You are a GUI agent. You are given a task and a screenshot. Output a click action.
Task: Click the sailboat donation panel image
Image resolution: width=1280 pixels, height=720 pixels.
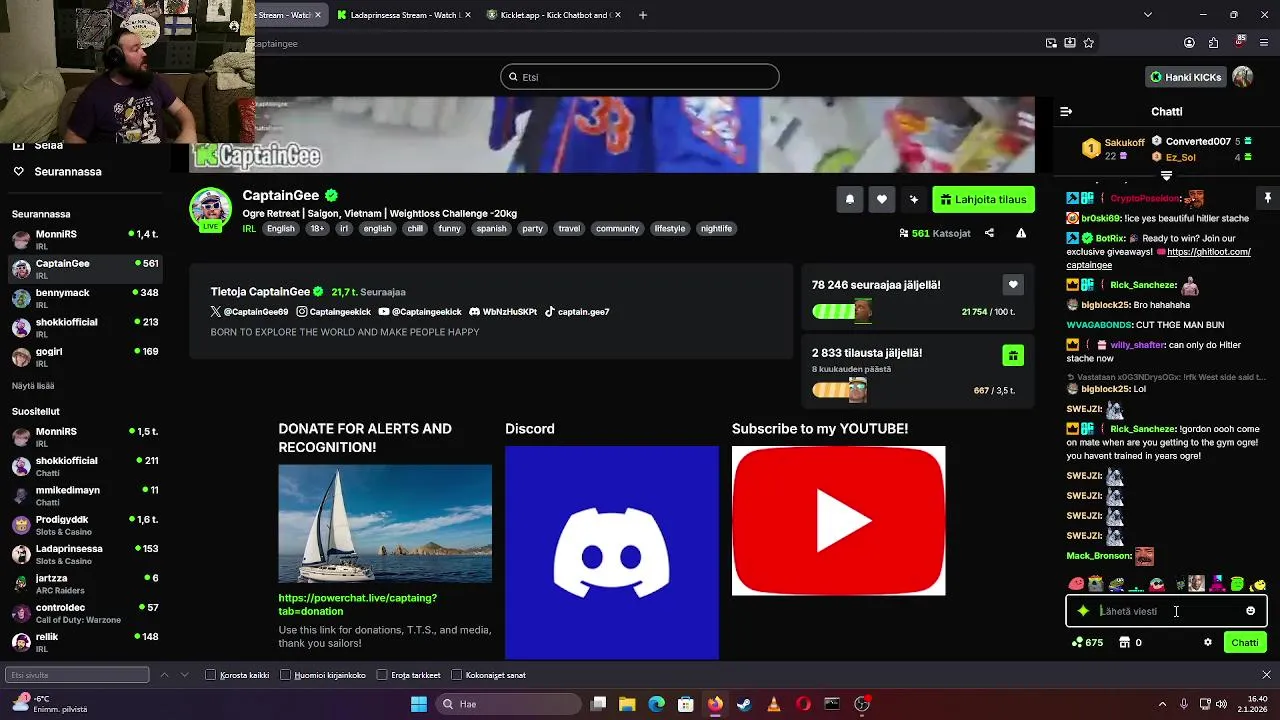coord(385,524)
